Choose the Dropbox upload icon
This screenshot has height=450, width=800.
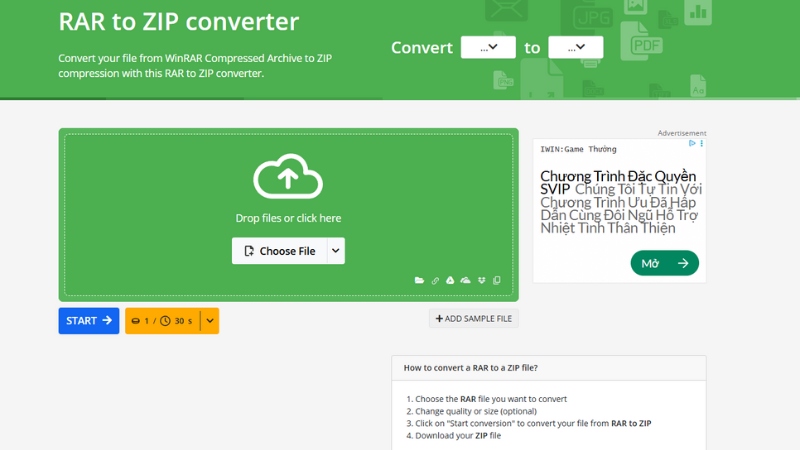click(481, 281)
